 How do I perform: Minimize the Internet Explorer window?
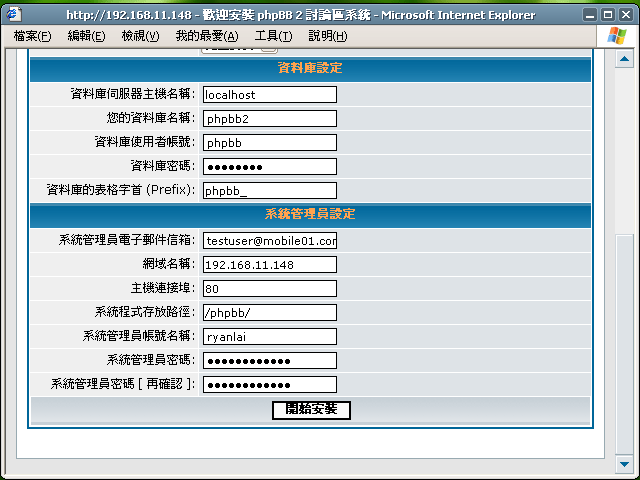click(x=590, y=15)
